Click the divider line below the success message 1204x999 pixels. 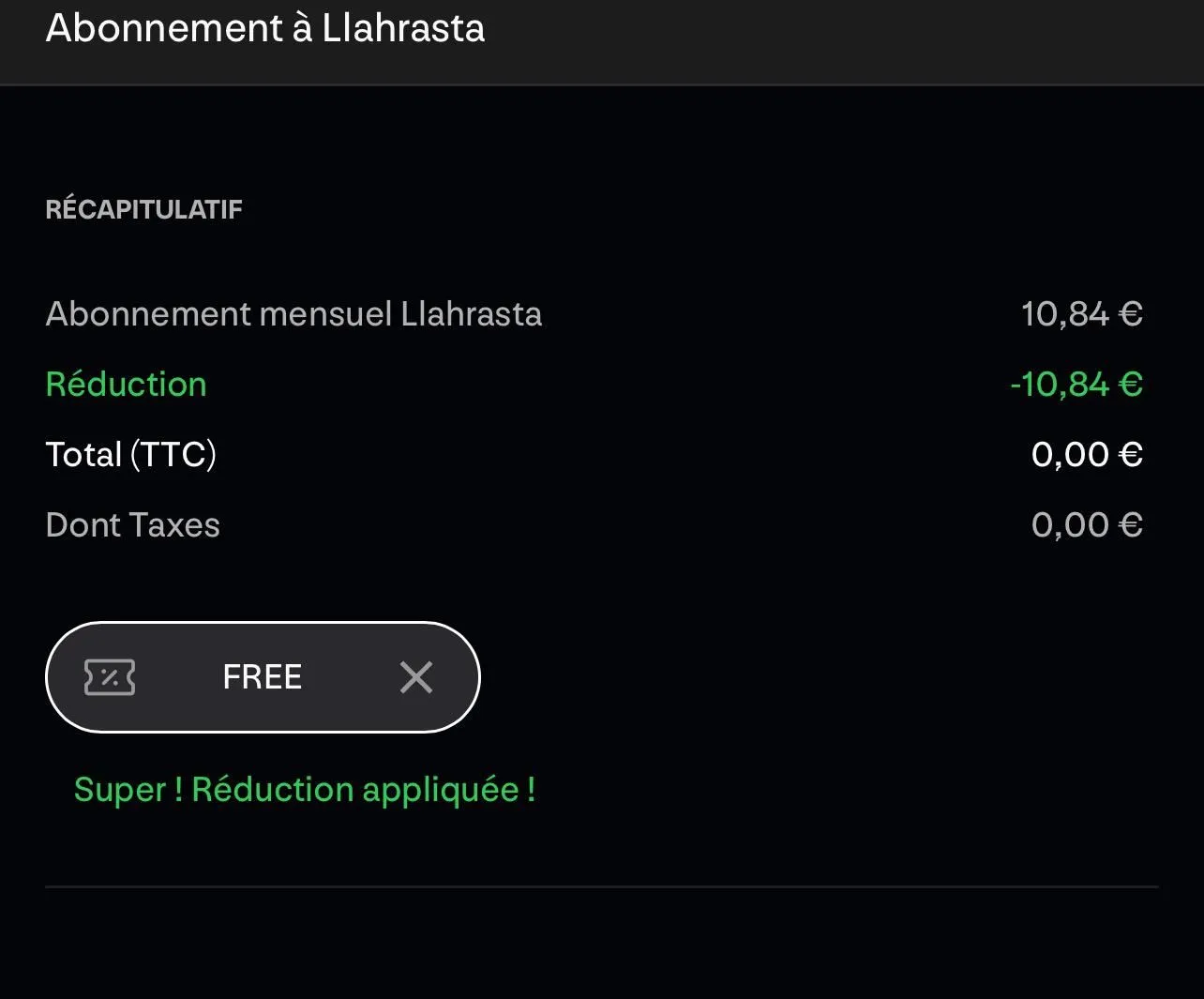point(601,886)
